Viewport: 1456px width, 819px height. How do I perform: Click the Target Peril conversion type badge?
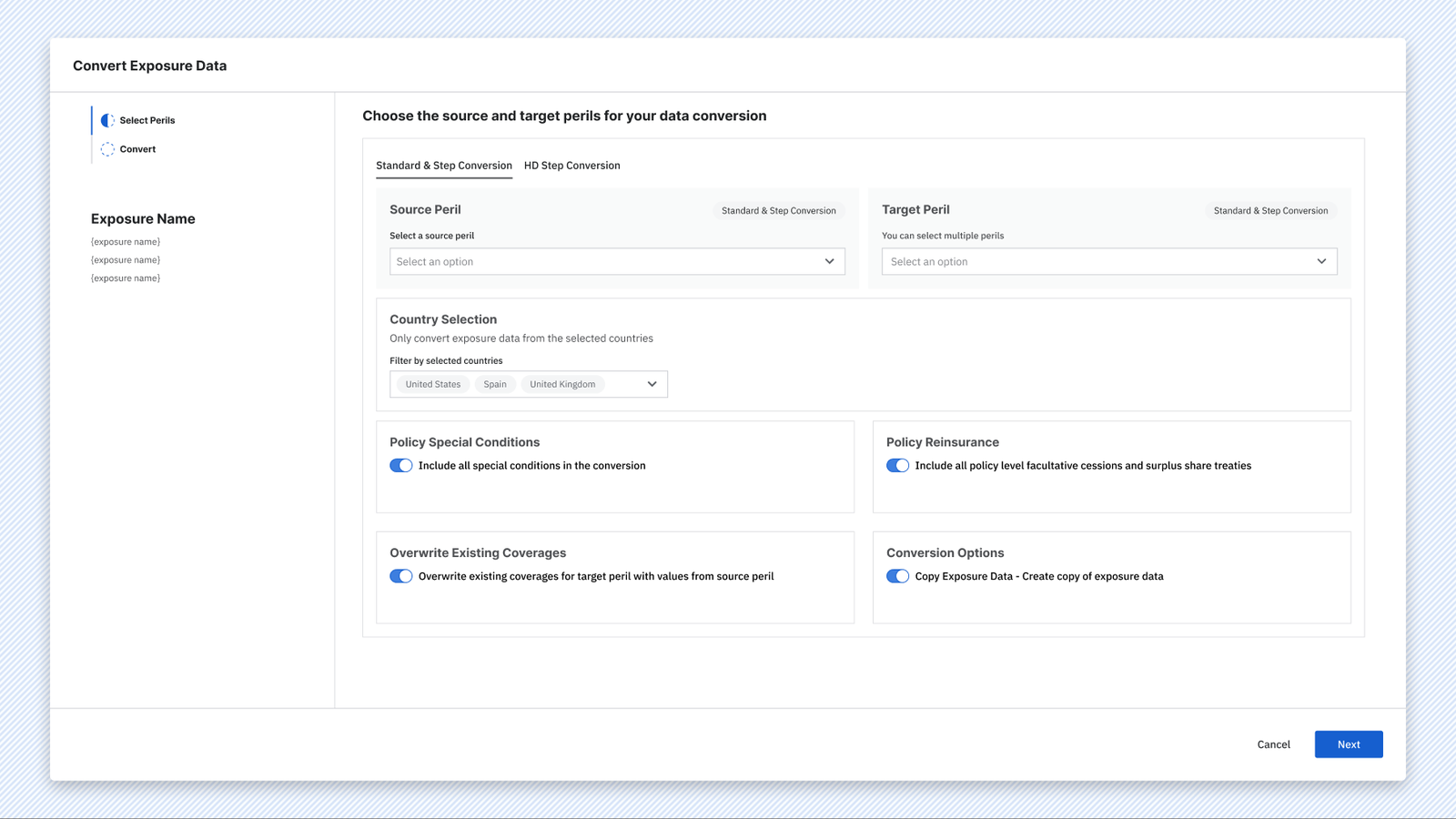coord(1270,210)
